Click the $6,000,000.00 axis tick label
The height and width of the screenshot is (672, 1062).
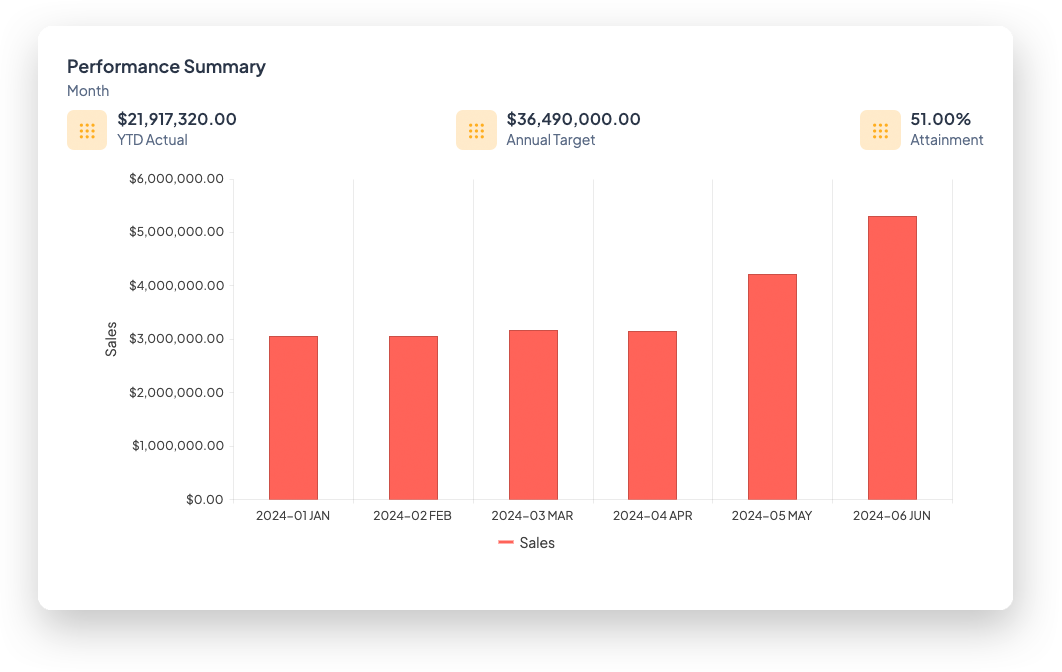[176, 179]
